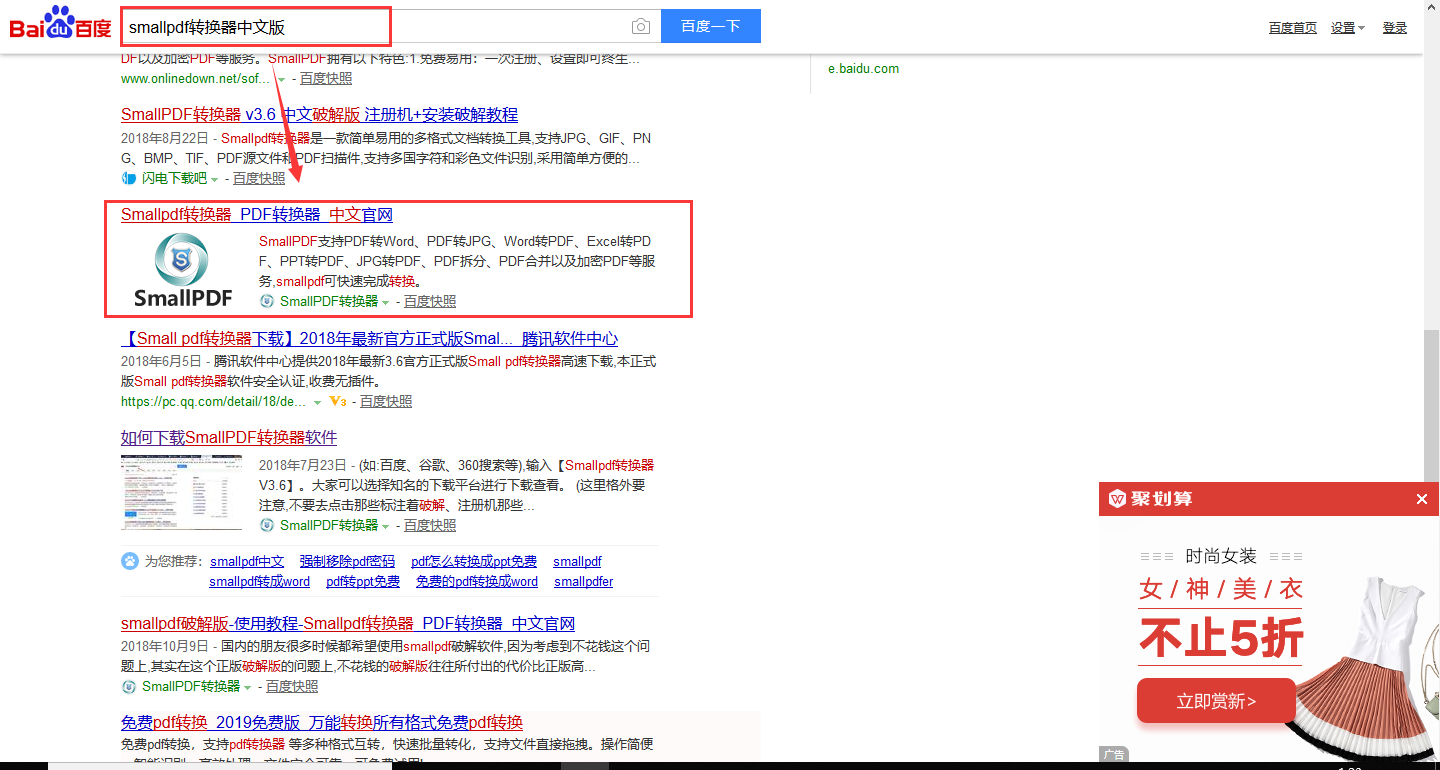Open 百度快照 for smallpdf破解版 result
This screenshot has height=770, width=1440.
tap(292, 687)
